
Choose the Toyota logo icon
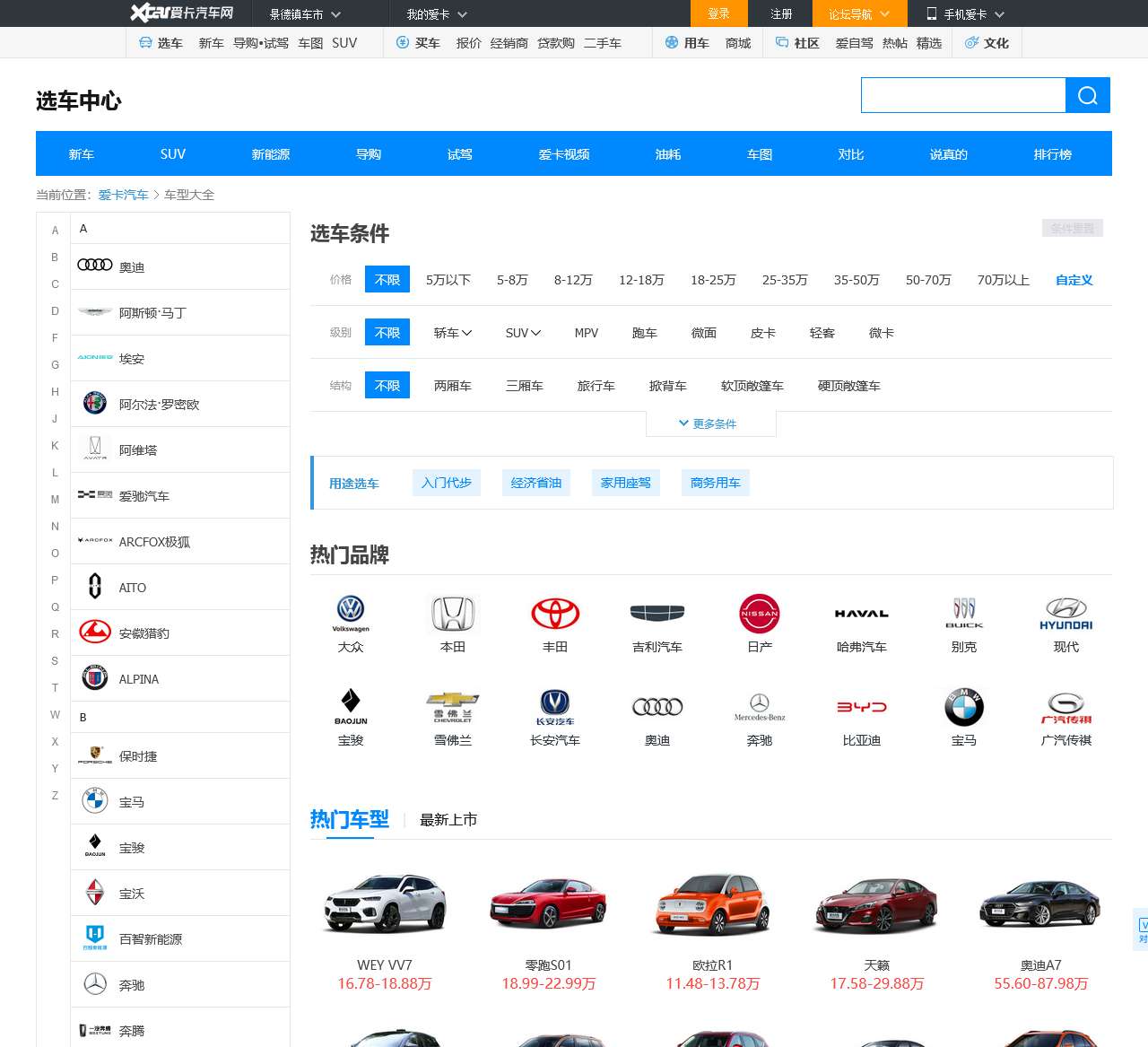(x=555, y=614)
